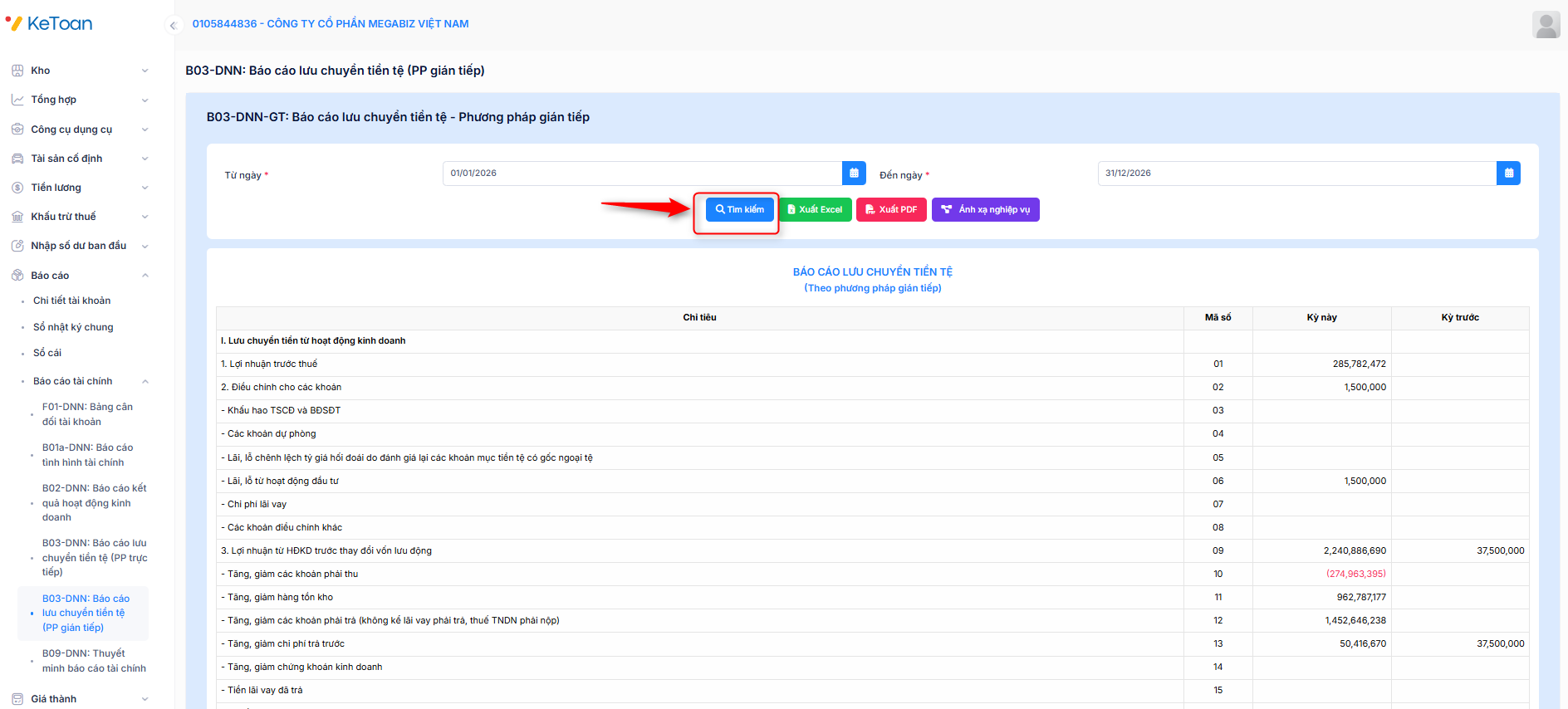Expand the Giá thành menu chevron
Image resolution: width=1568 pixels, height=709 pixels.
[x=145, y=699]
